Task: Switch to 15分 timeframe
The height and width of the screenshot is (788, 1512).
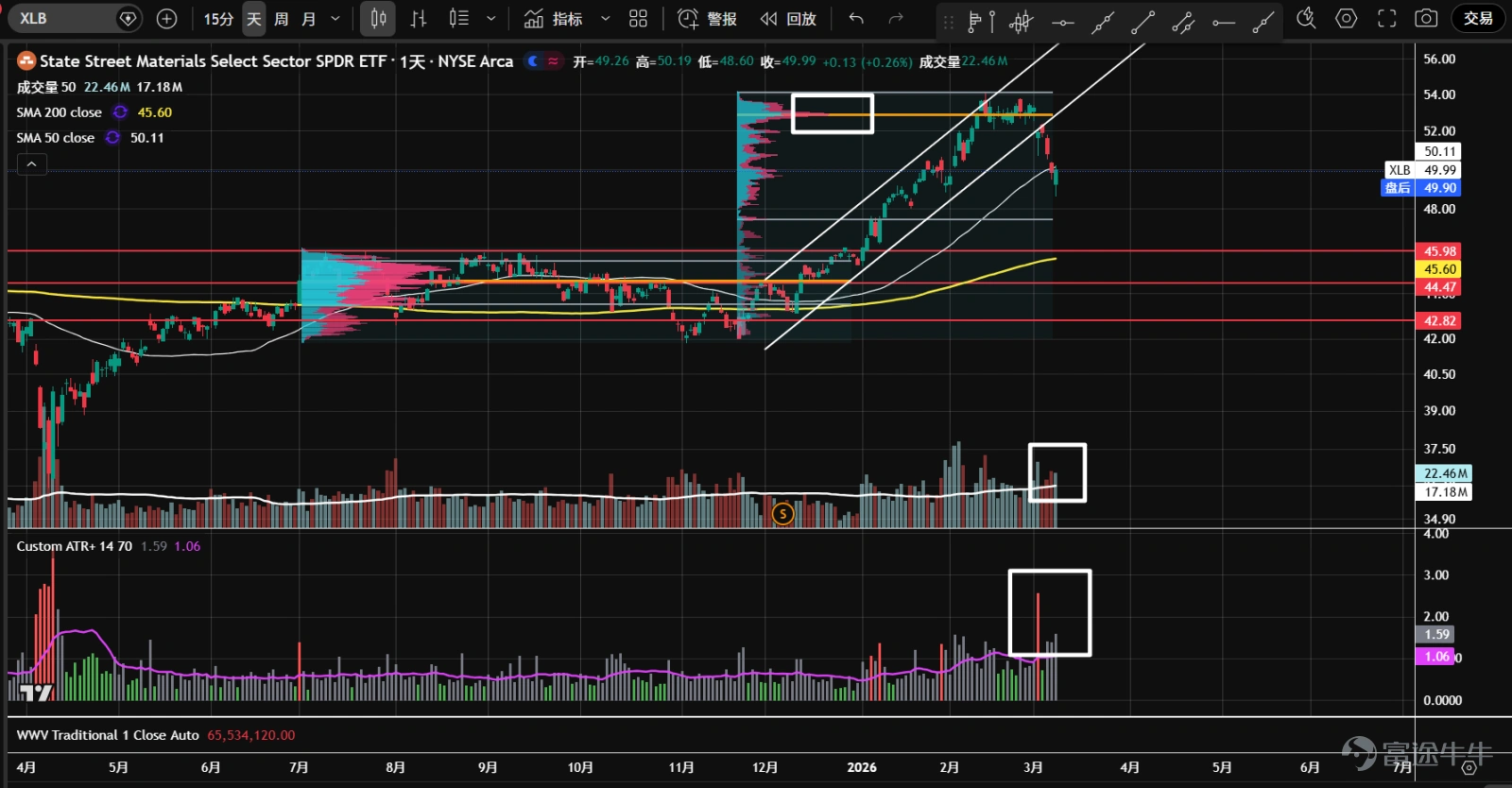Action: pos(218,18)
